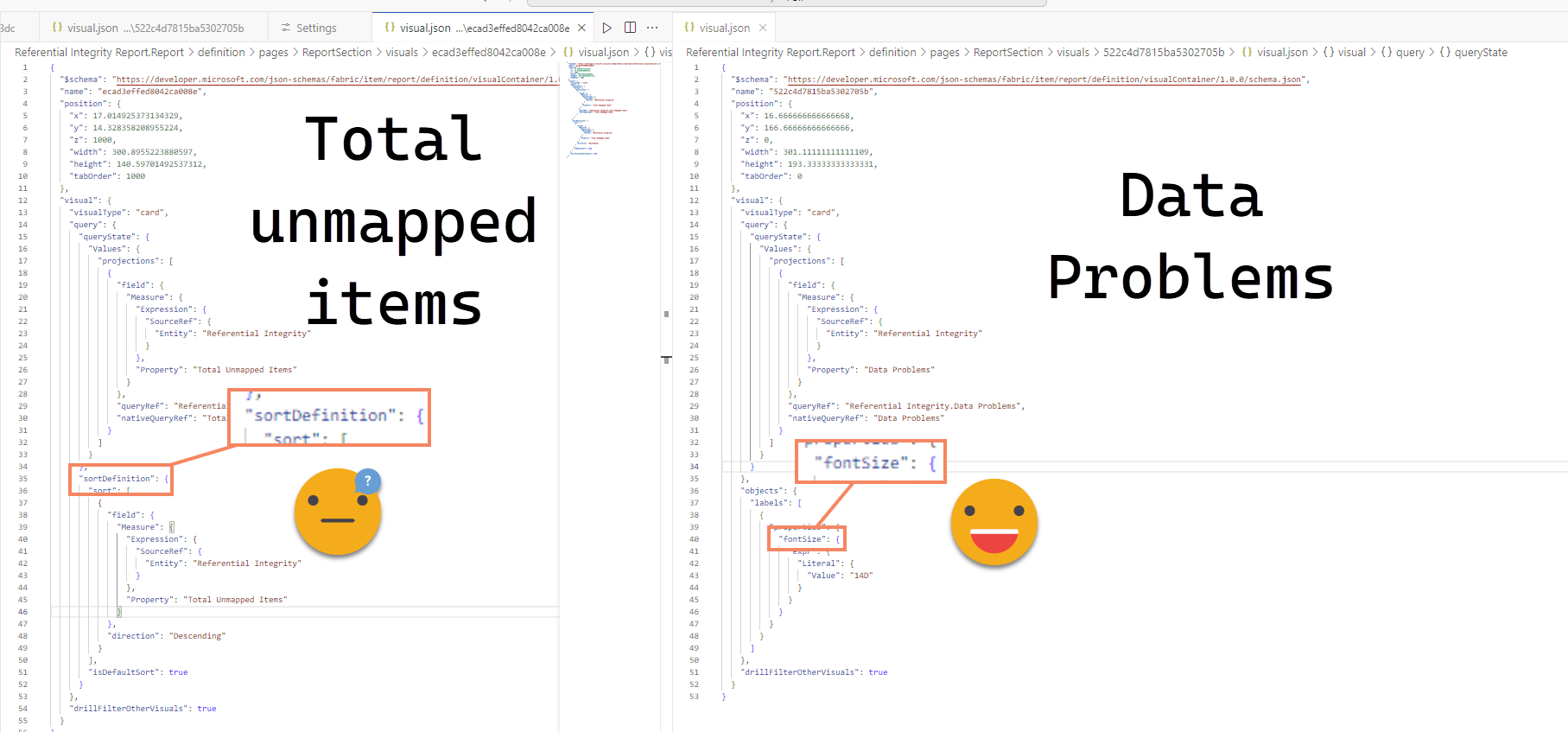
Task: Open the query breadcrumb in the right pane
Action: pos(1409,53)
